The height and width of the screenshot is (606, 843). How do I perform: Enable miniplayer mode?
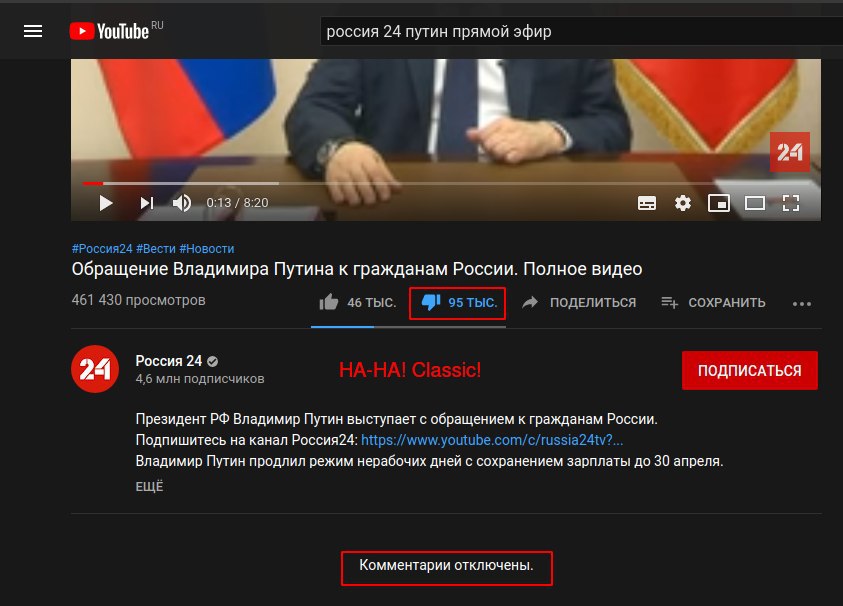point(719,203)
